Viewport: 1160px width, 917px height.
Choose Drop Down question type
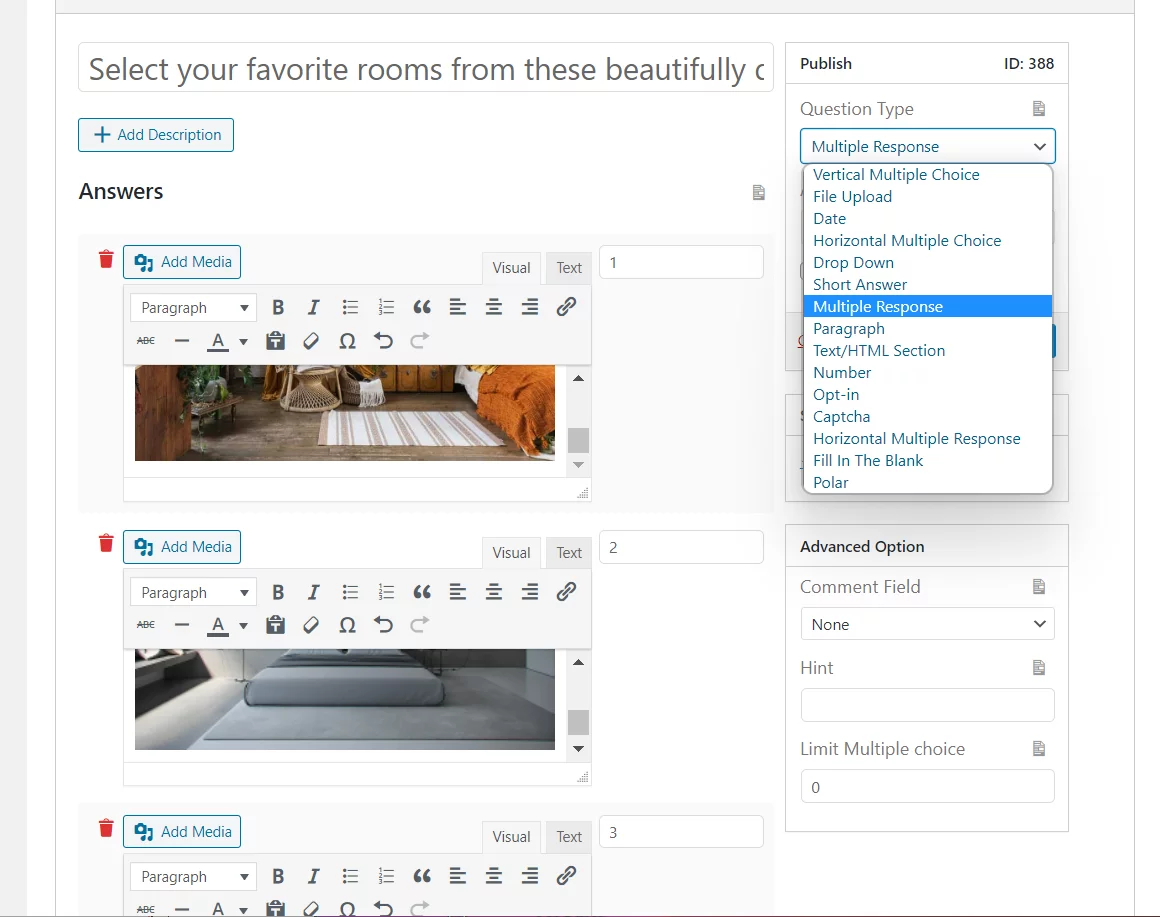(928, 263)
